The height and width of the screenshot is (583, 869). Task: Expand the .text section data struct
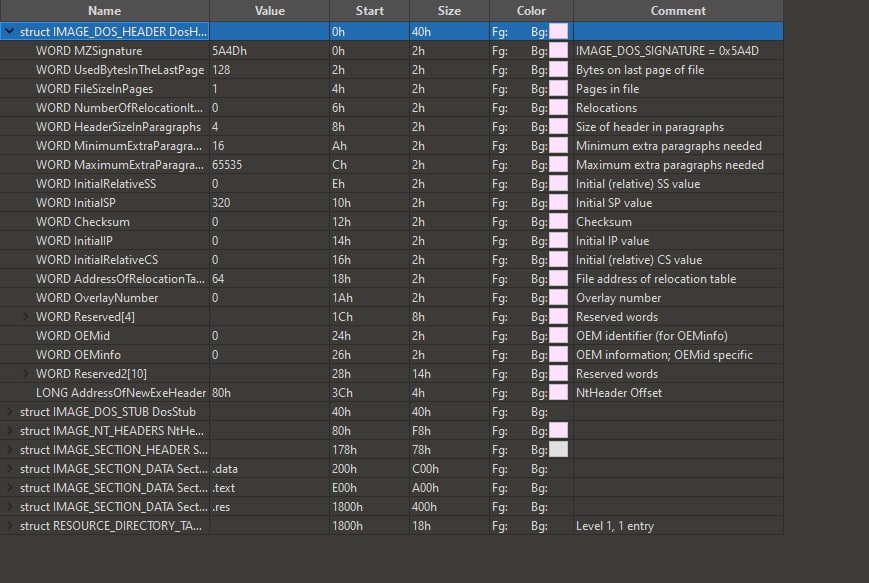click(x=9, y=488)
